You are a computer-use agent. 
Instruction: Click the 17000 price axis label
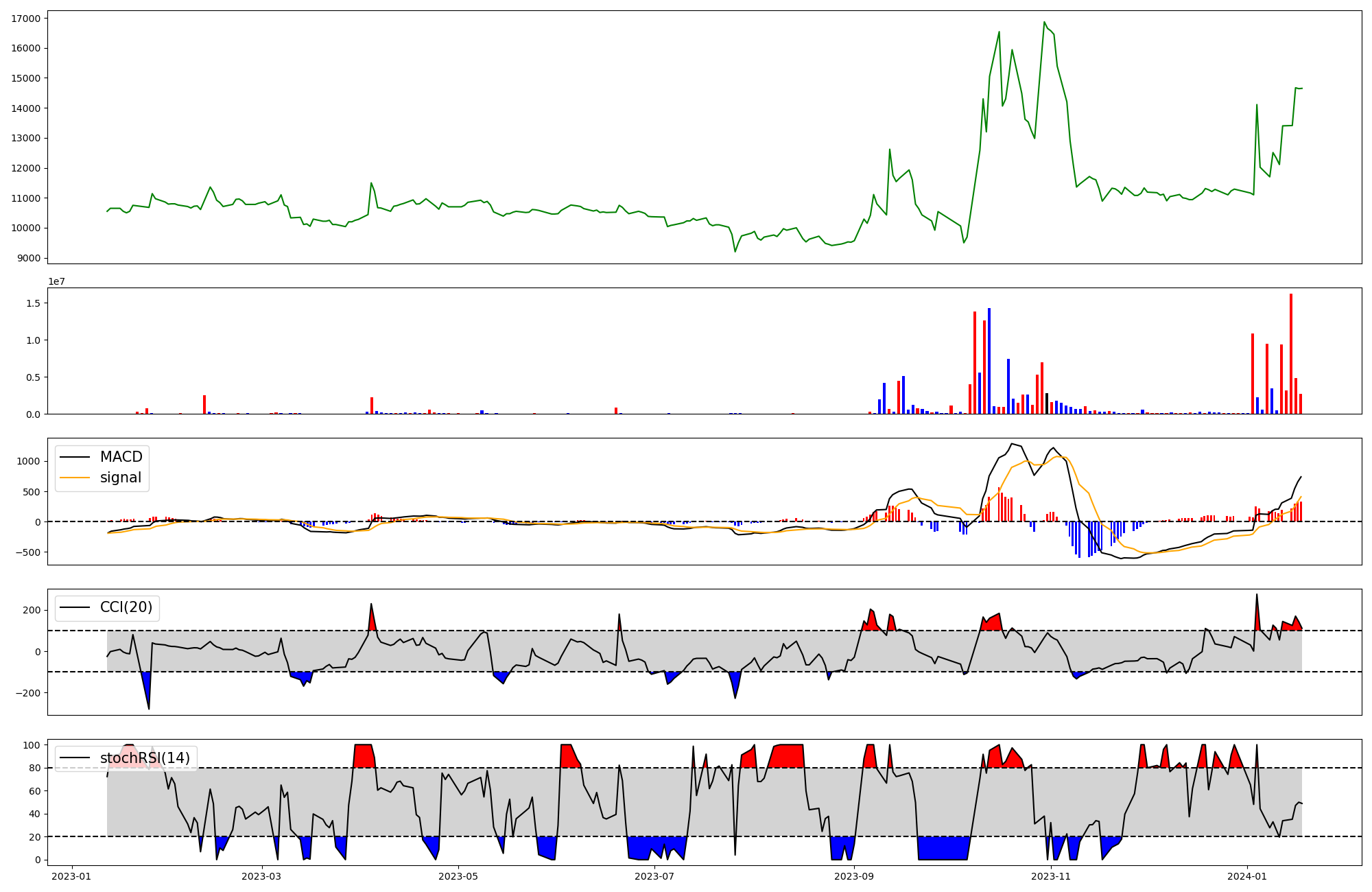coord(25,19)
